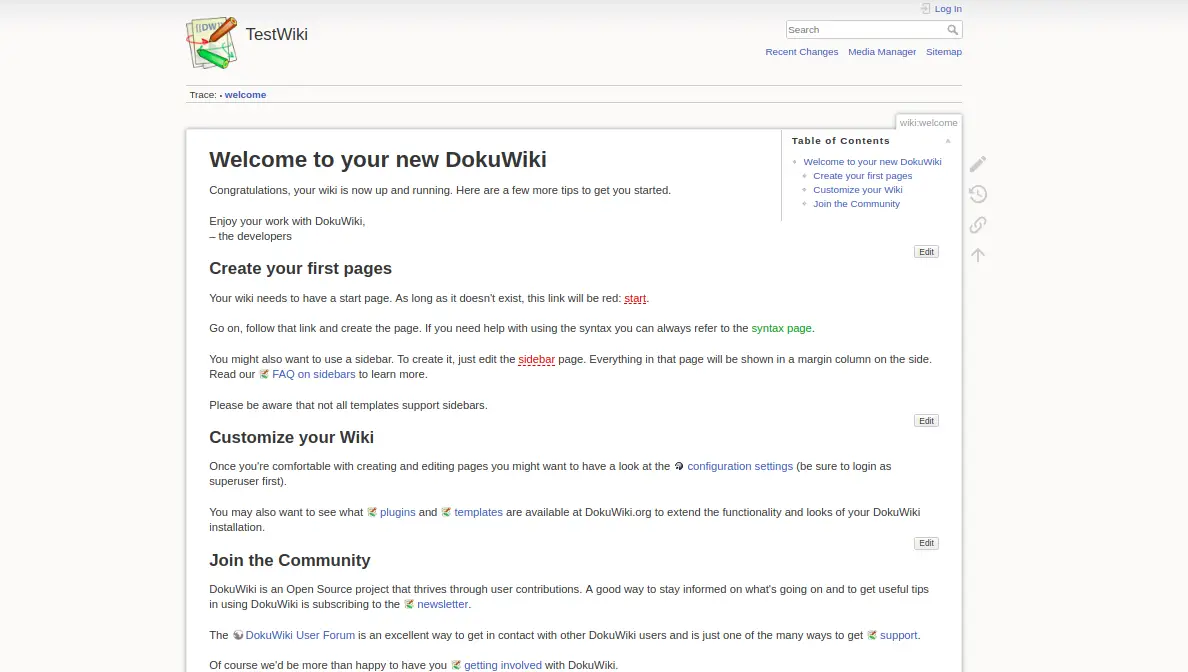
Task: Open the support link
Action: 893,635
